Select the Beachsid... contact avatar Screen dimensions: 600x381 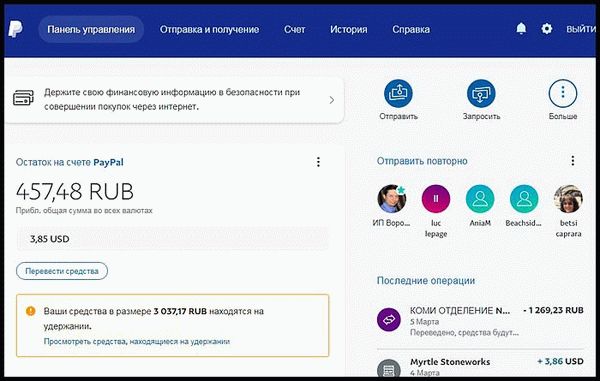[524, 199]
